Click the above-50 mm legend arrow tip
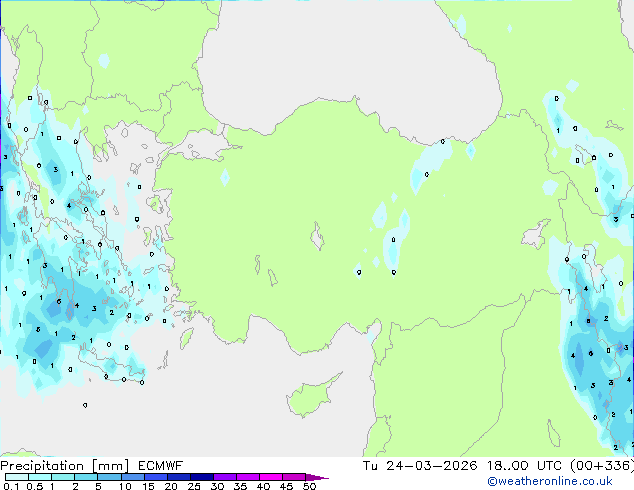 pyautogui.click(x=317, y=477)
